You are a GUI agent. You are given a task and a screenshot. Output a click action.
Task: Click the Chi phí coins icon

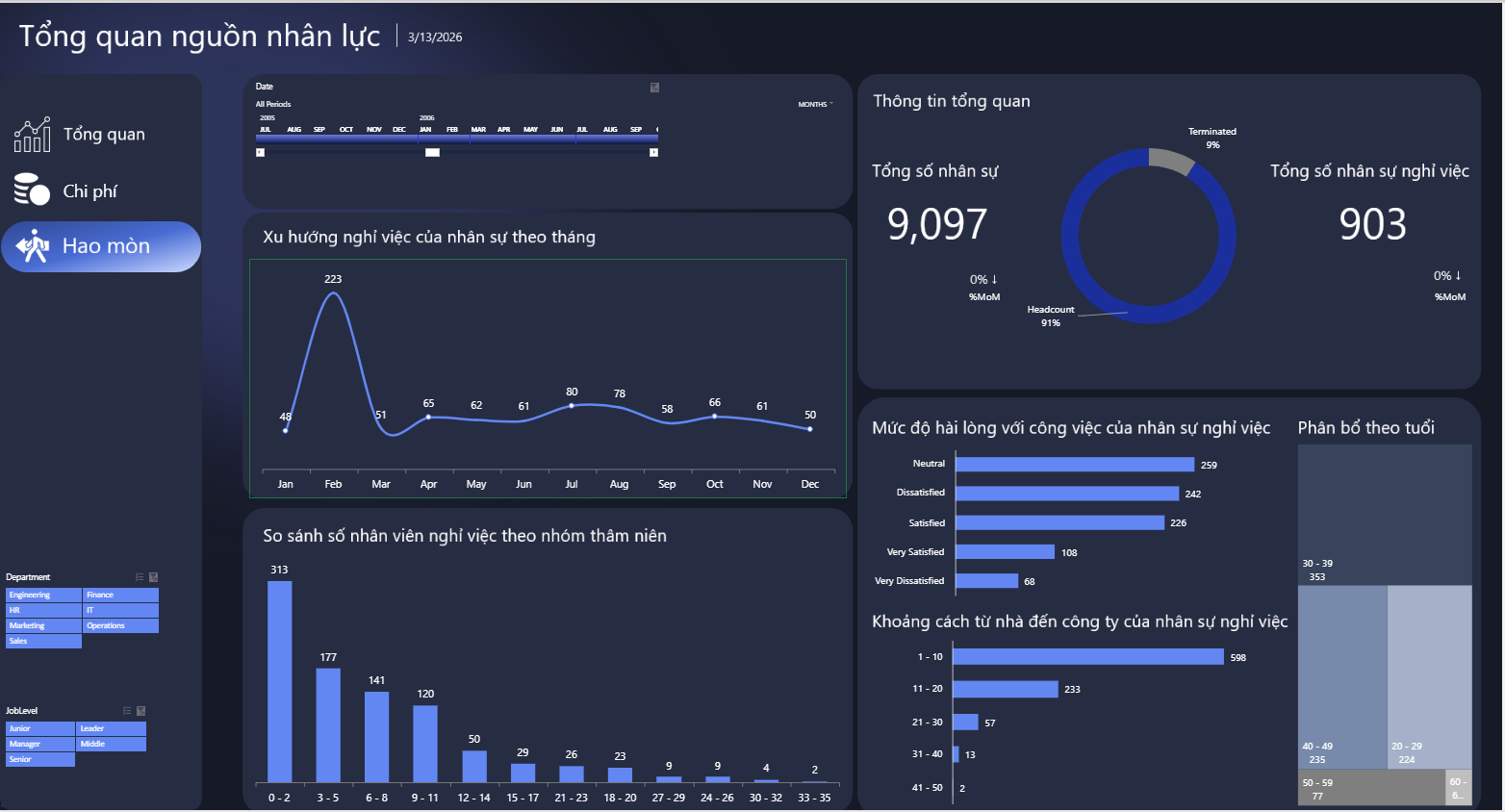pyautogui.click(x=32, y=190)
